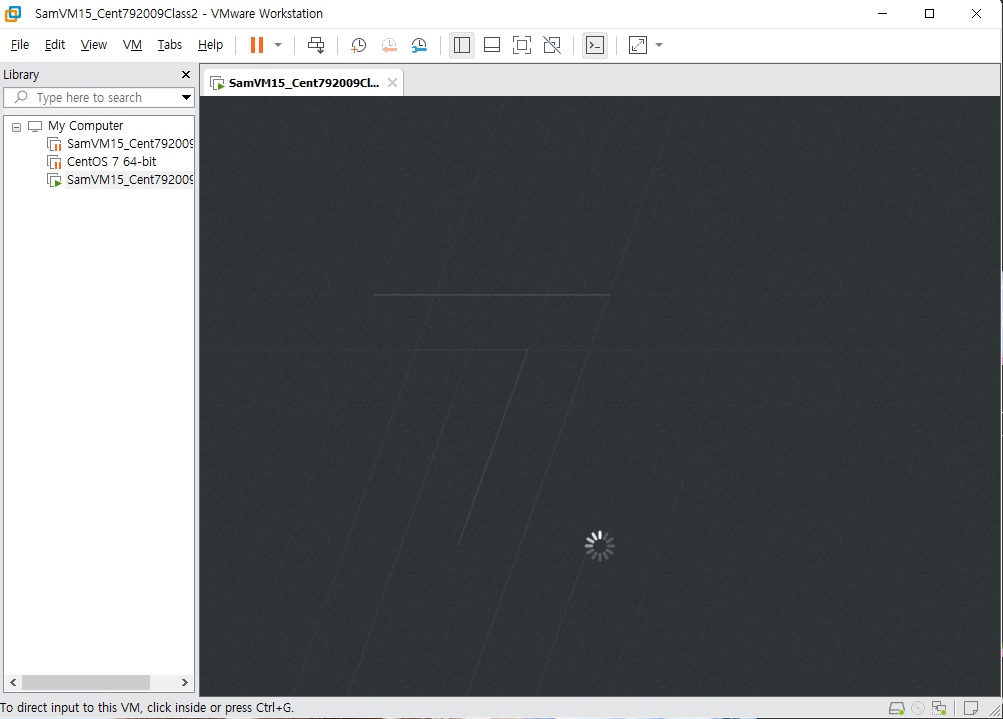The image size is (1003, 719).
Task: Open the Help menu
Action: click(210, 45)
